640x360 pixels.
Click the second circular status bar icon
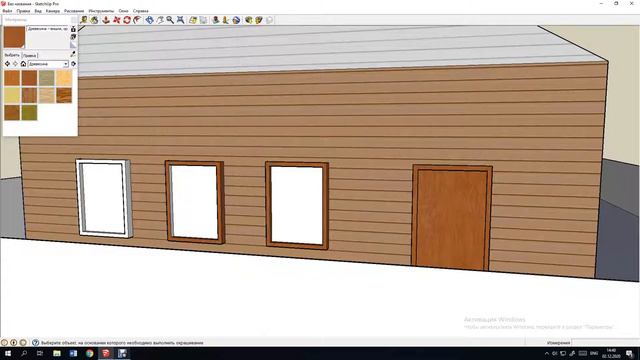pyautogui.click(x=13, y=342)
